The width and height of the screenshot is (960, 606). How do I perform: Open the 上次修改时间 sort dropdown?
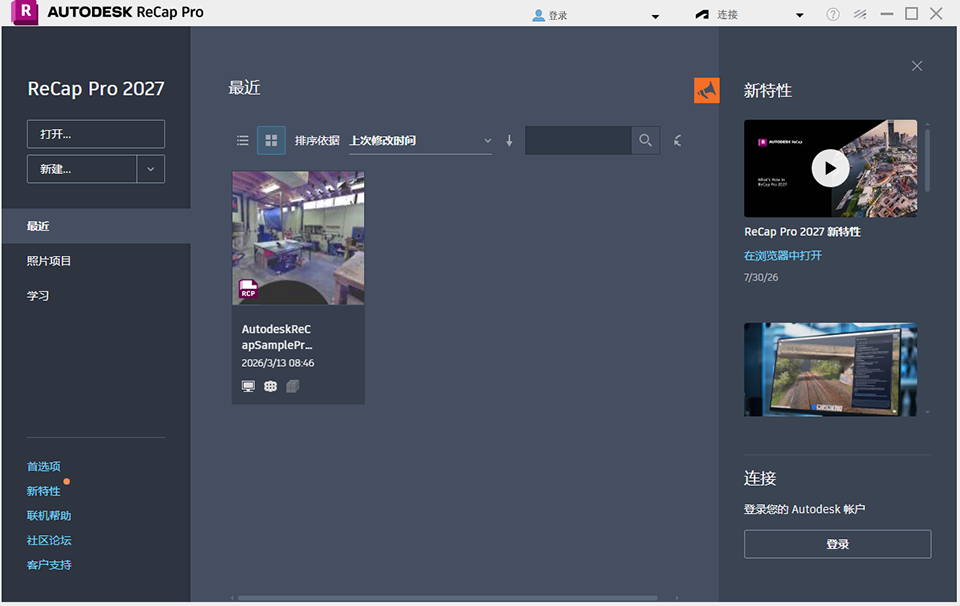coord(420,141)
